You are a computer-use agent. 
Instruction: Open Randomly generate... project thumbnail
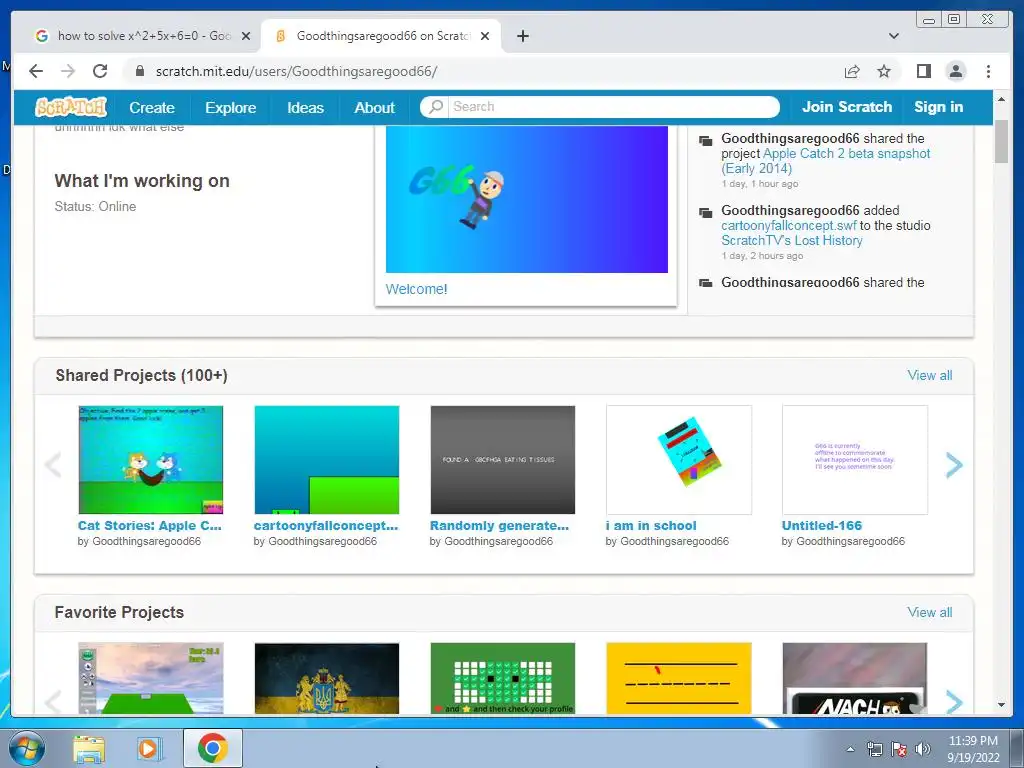[x=502, y=460]
